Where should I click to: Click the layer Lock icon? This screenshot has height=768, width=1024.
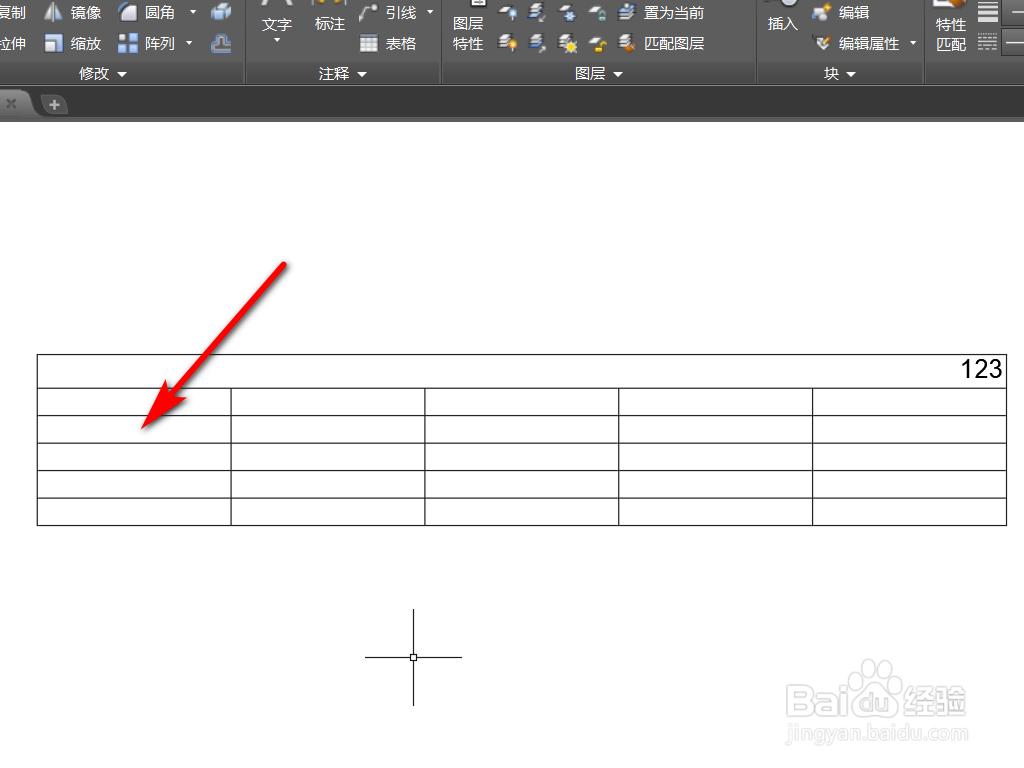pyautogui.click(x=597, y=12)
